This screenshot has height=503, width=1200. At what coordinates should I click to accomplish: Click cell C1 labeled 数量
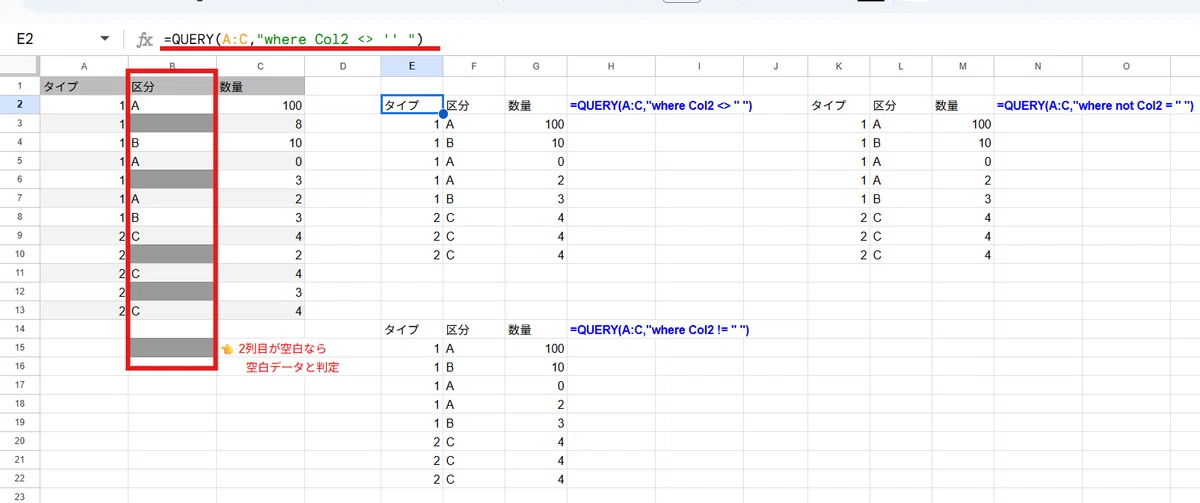pos(261,86)
